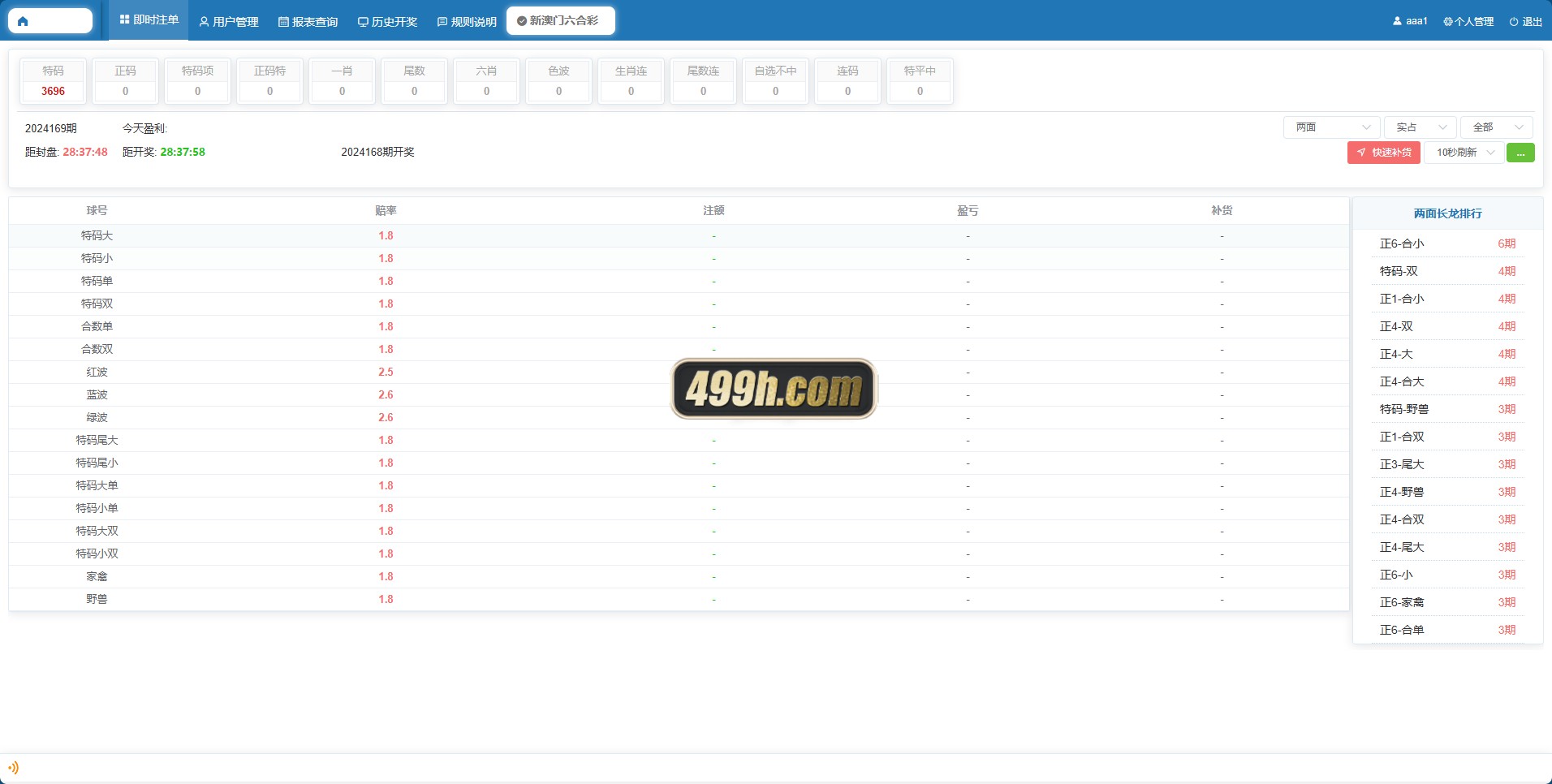This screenshot has height=784, width=1552.
Task: Click the 正6-家禽 ranking entry
Action: [1447, 602]
